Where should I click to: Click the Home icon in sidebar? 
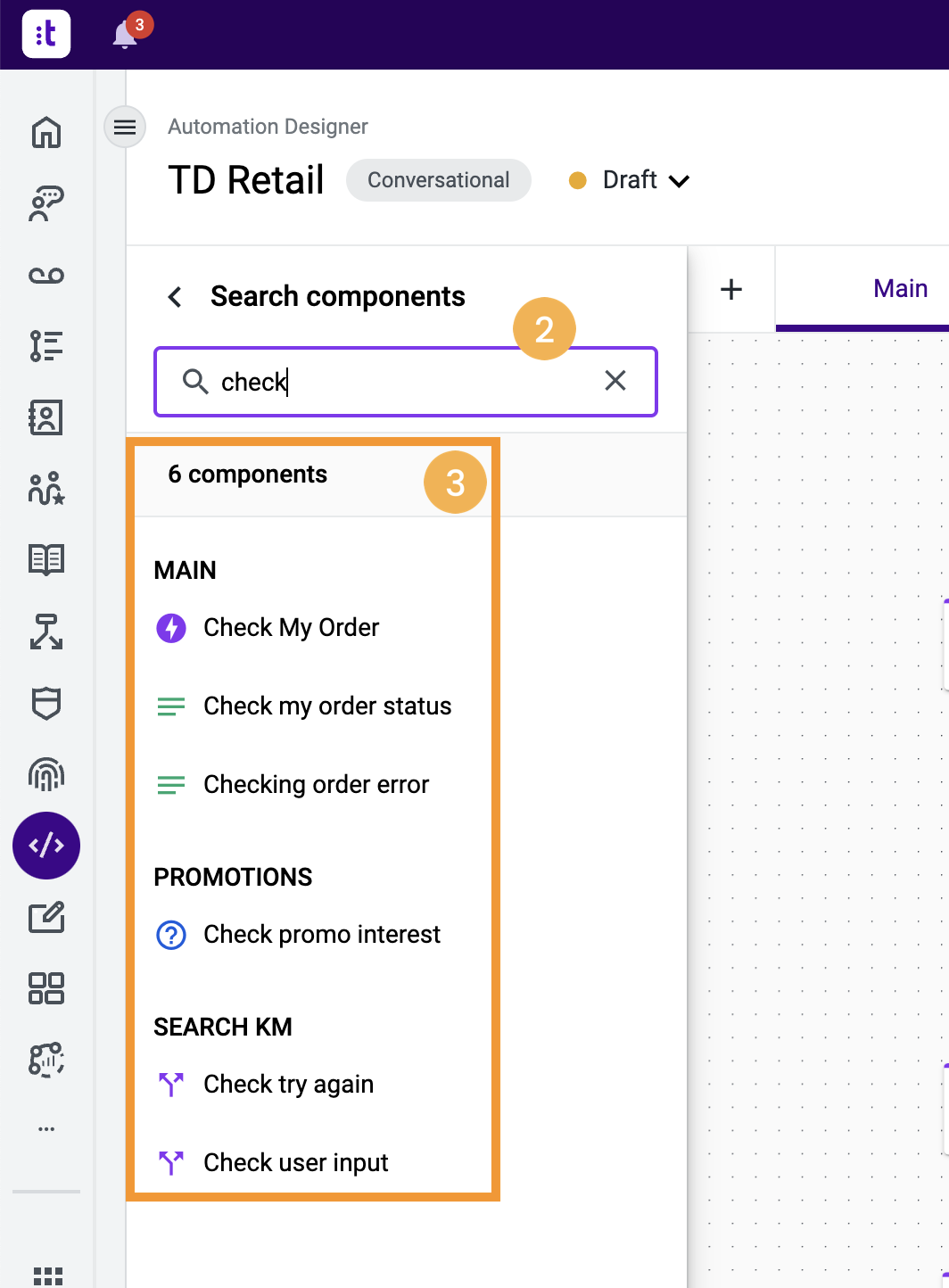46,133
